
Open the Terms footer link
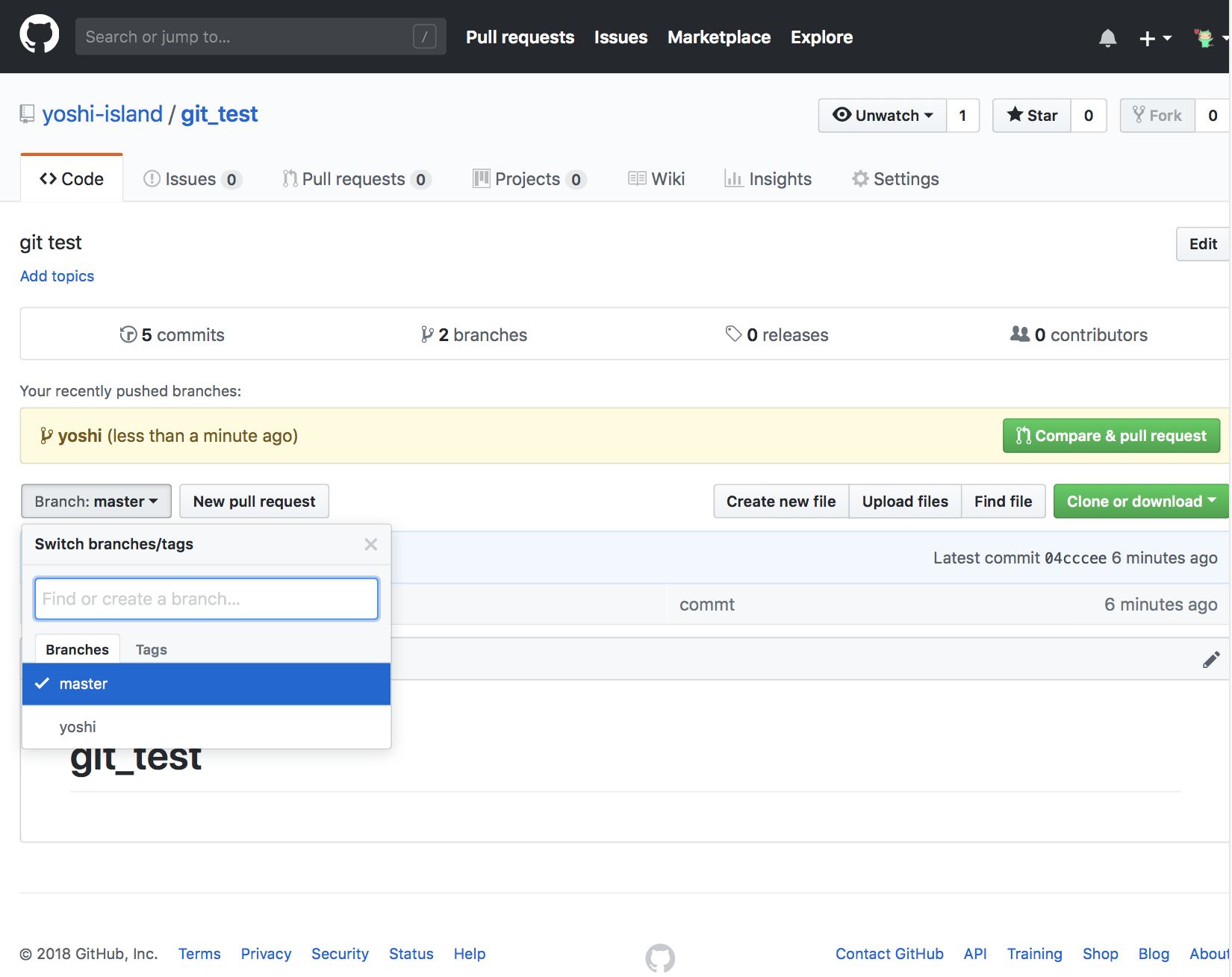coord(199,954)
